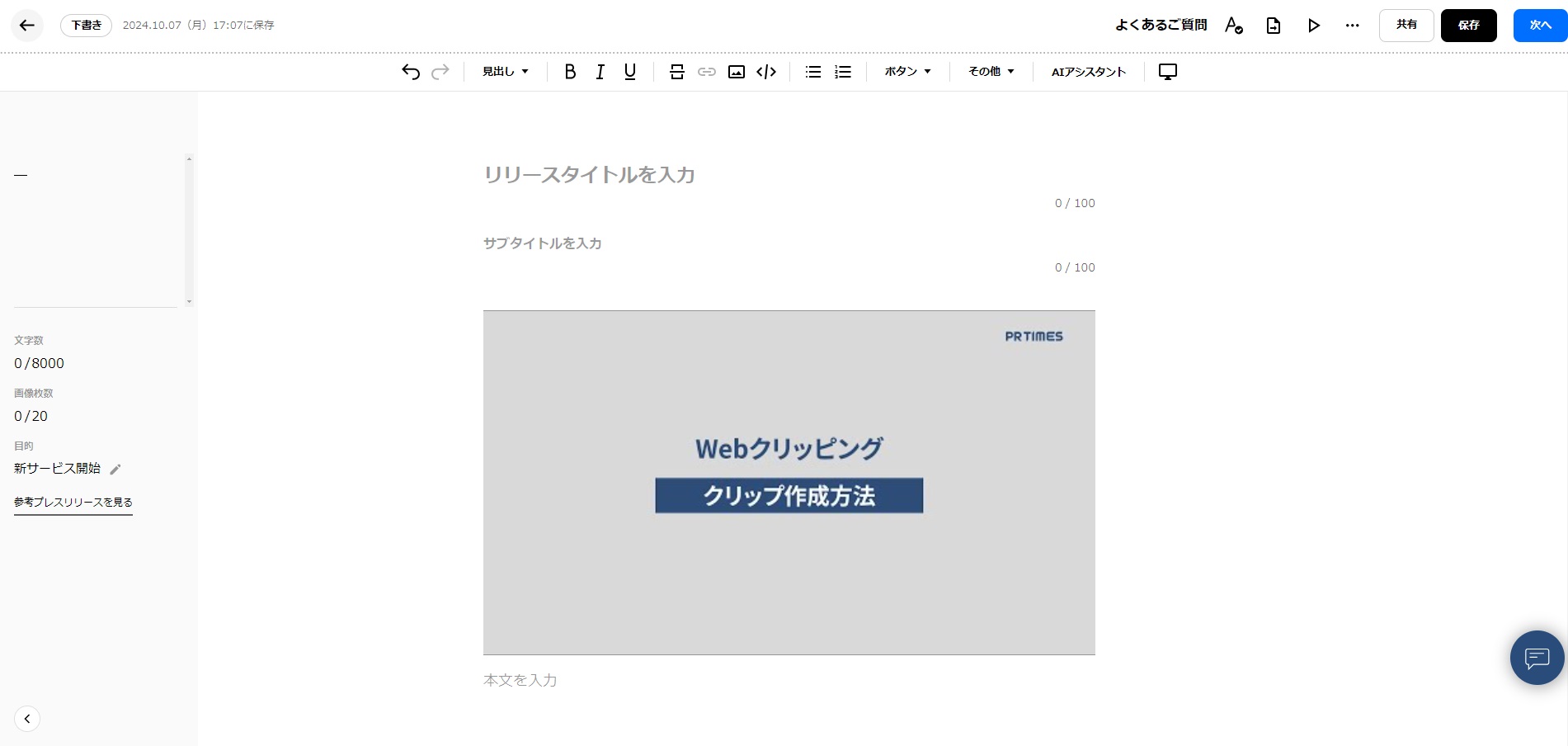Expand the 見出し heading dropdown
This screenshot has width=1568, height=746.
coord(506,72)
